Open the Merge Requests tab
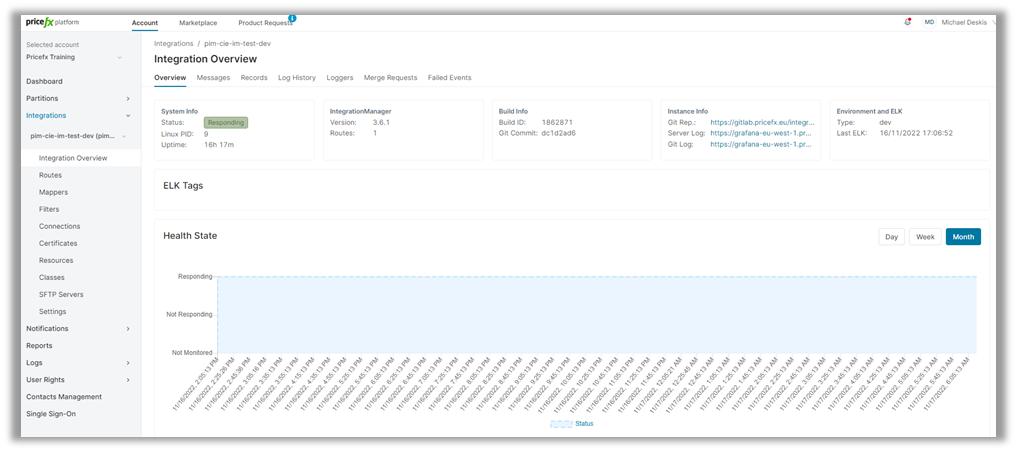 click(x=390, y=77)
